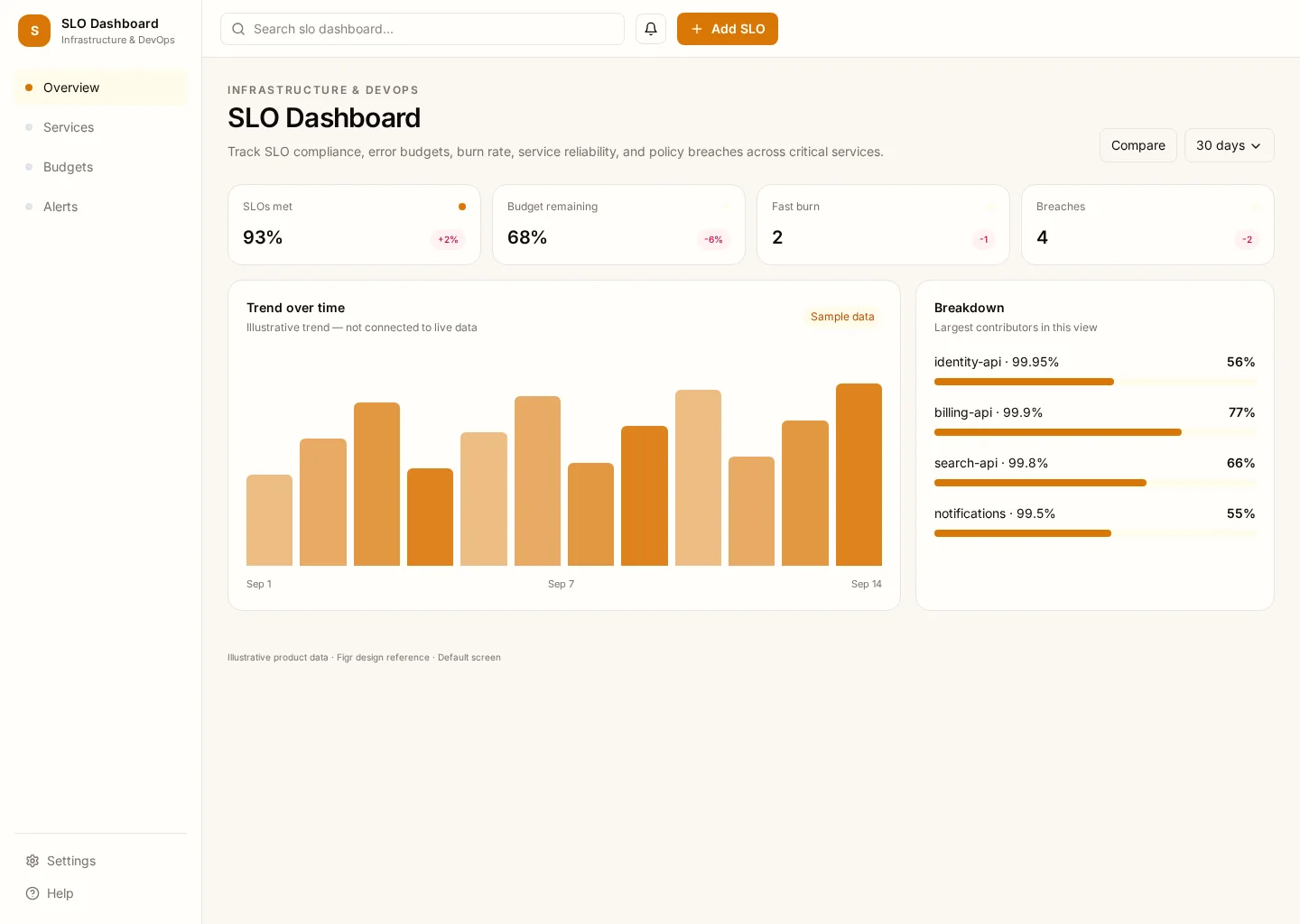1300x924 pixels.
Task: Open Settings from the sidebar
Action: [x=101, y=861]
